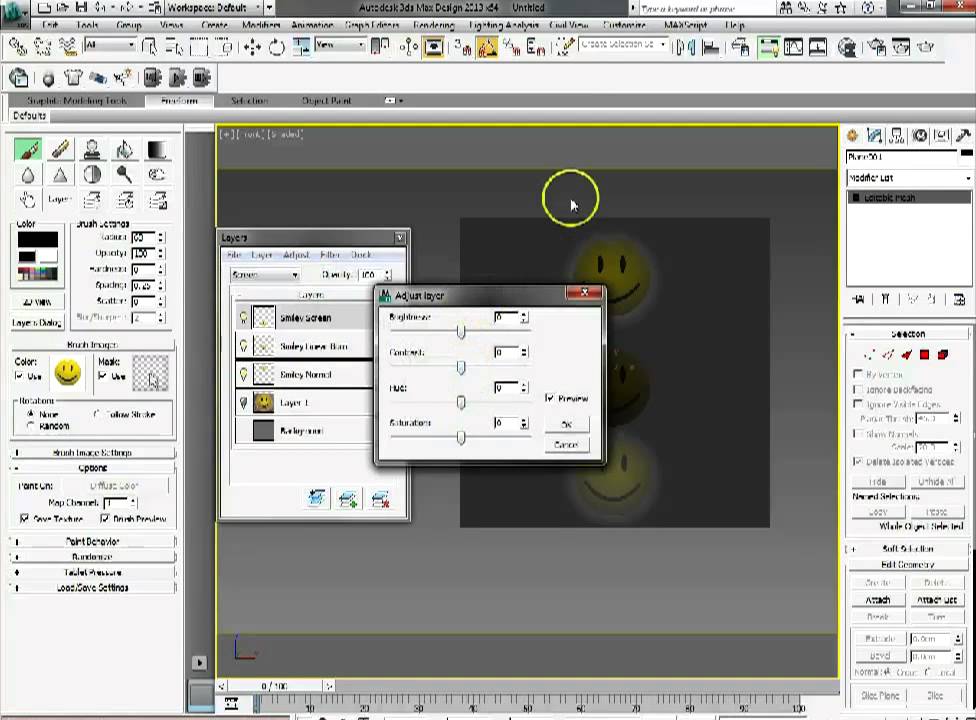Expand the Tablet Pressure rollout
This screenshot has width=976, height=720.
pos(93,572)
